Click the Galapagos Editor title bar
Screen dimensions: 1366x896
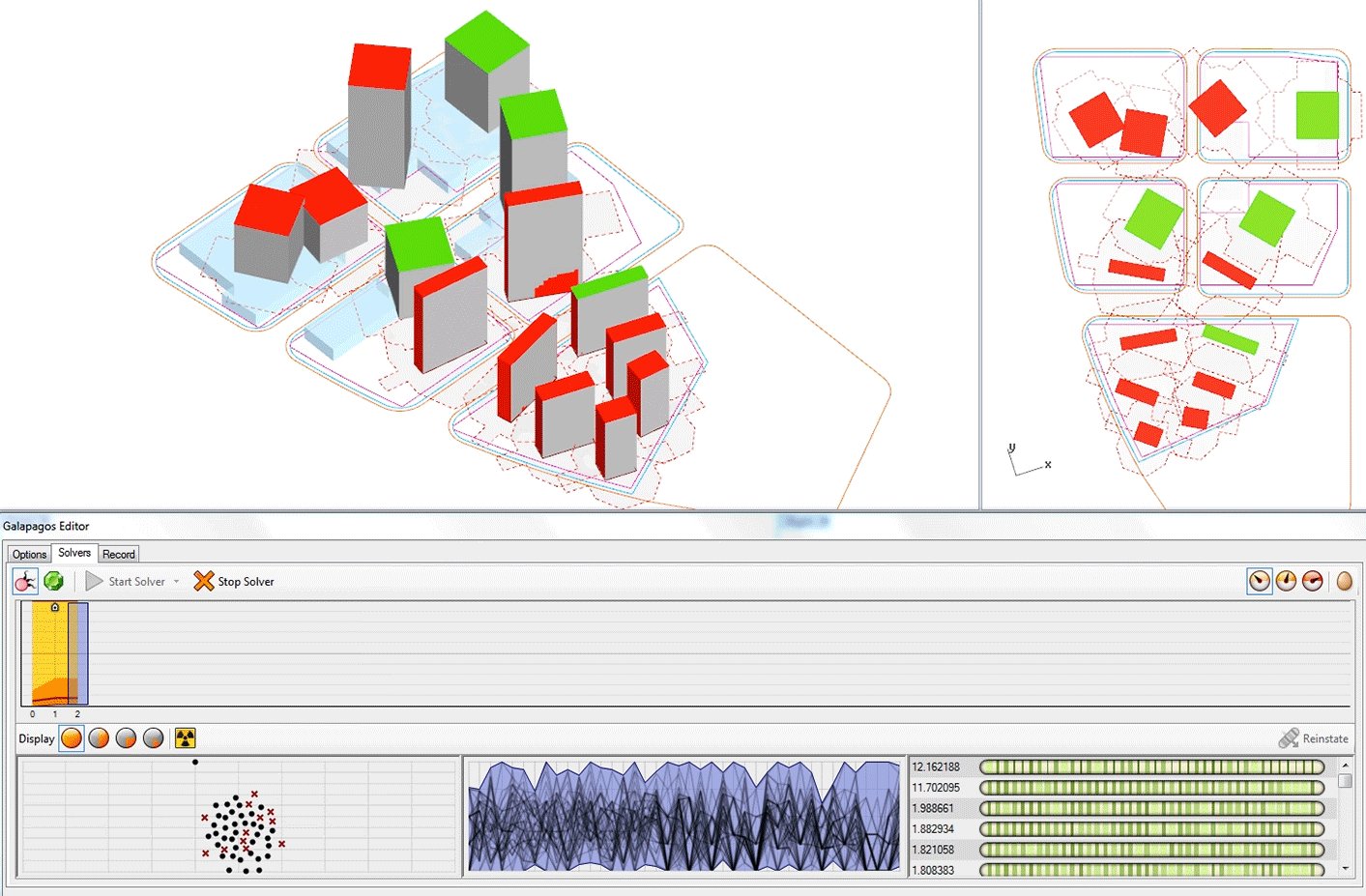click(683, 526)
